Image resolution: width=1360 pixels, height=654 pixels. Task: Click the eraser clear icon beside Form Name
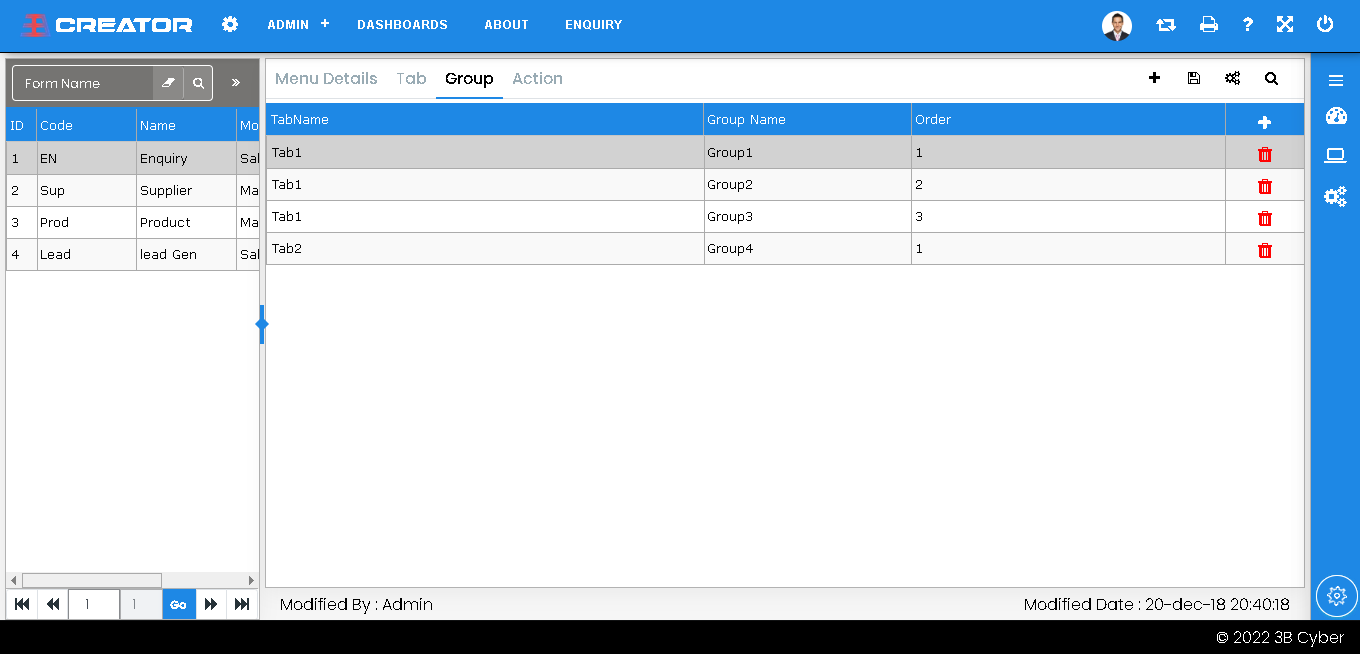point(168,83)
